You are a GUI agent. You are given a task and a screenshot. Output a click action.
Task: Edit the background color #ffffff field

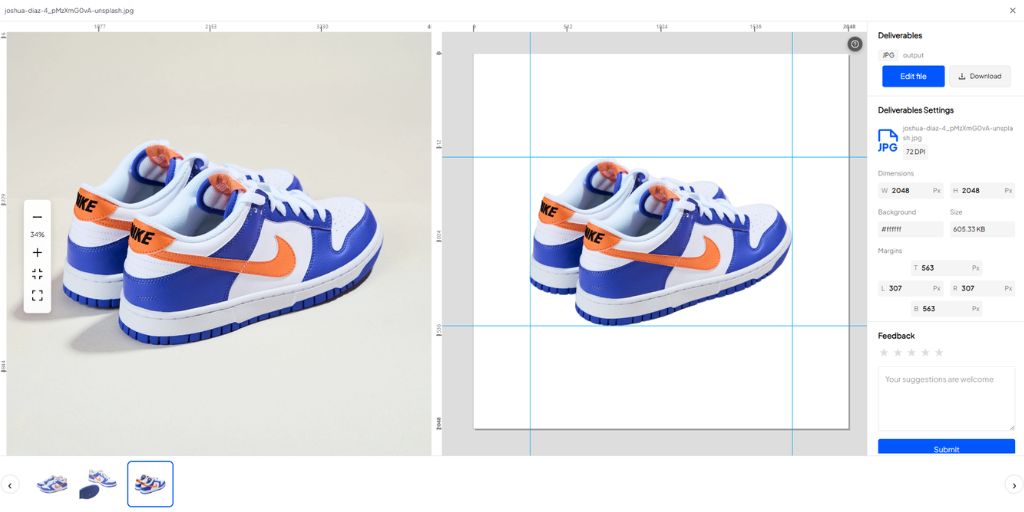(911, 229)
